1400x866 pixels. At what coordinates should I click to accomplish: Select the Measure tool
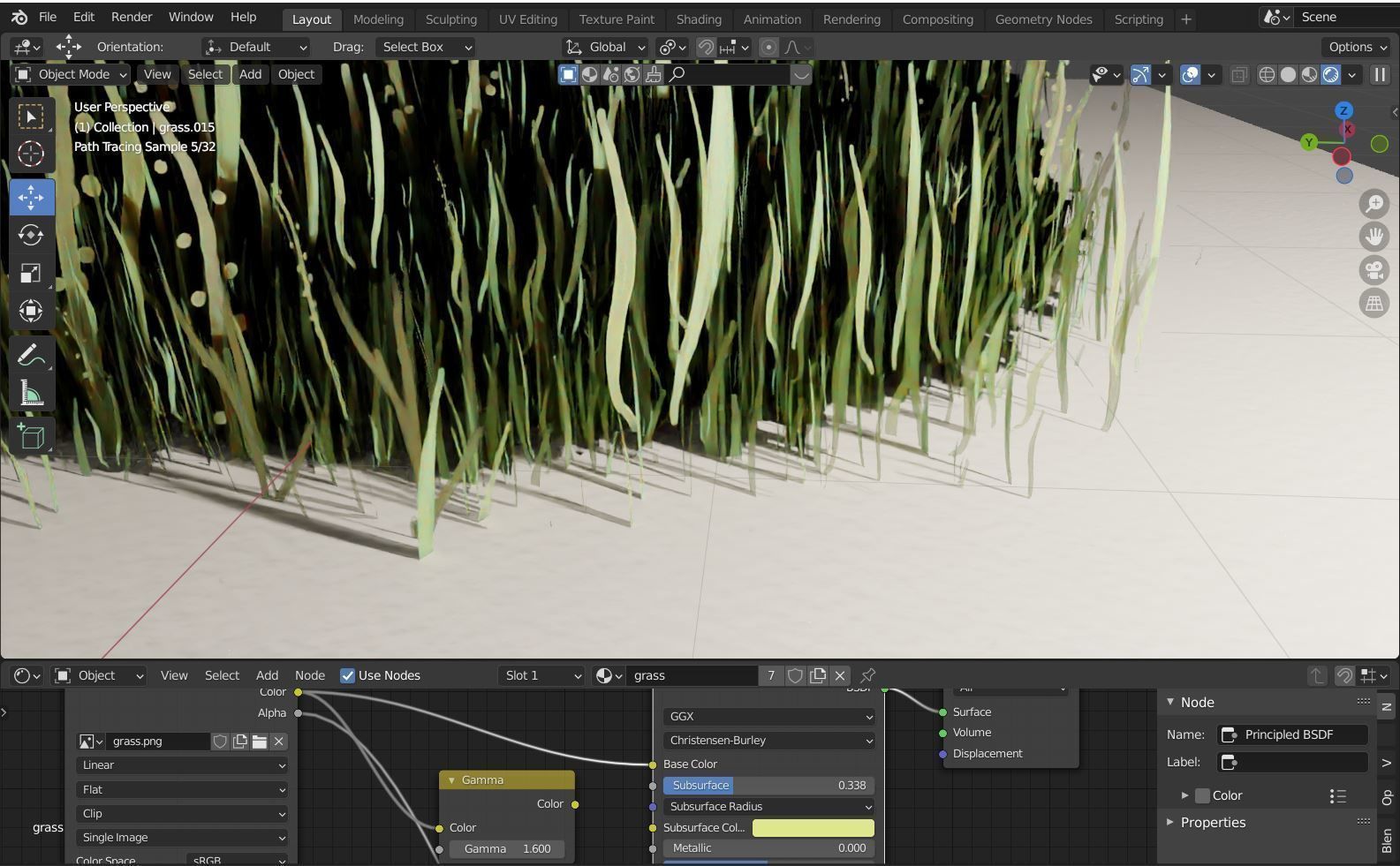coord(31,394)
